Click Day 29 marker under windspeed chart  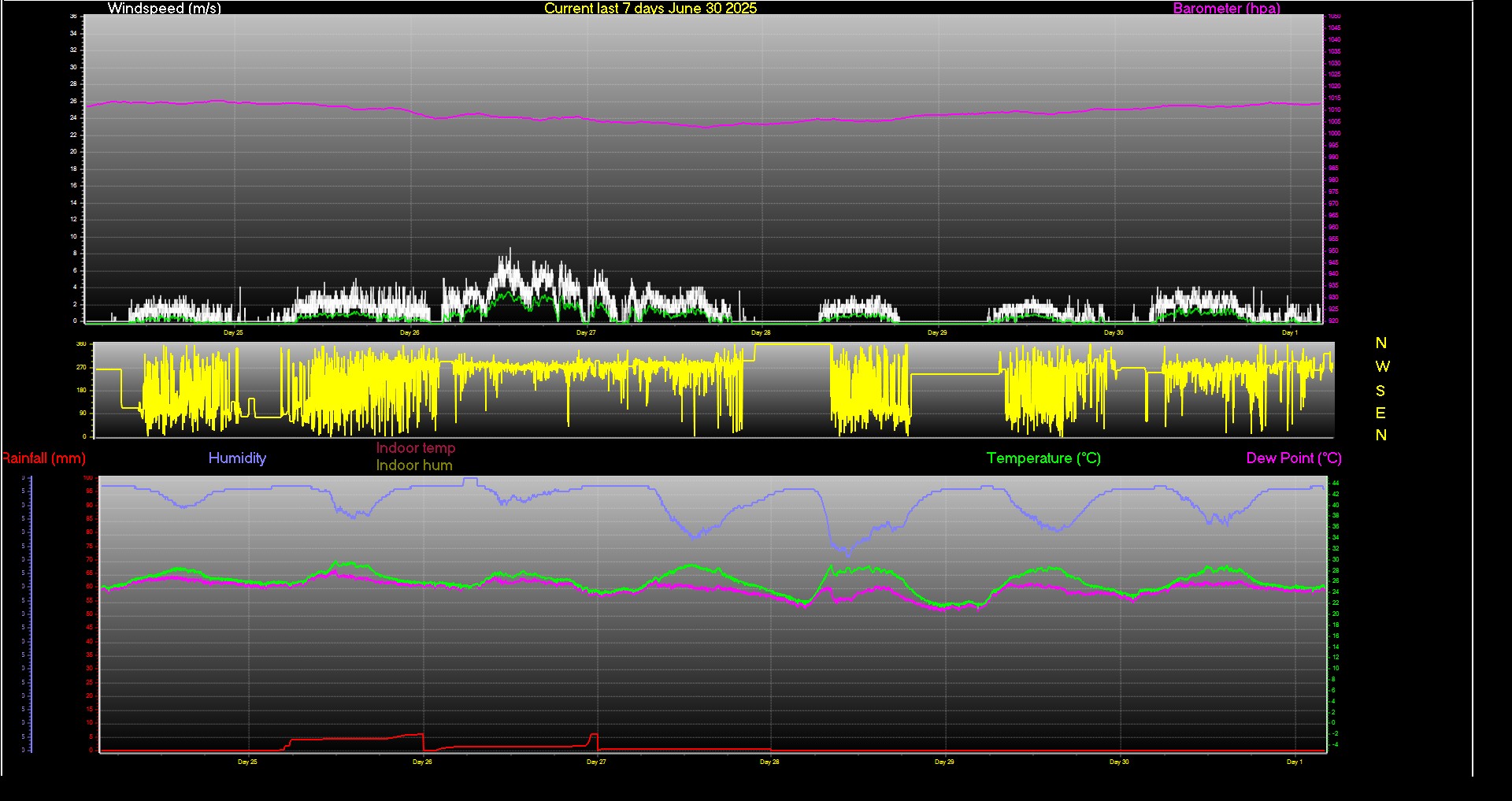tap(937, 333)
